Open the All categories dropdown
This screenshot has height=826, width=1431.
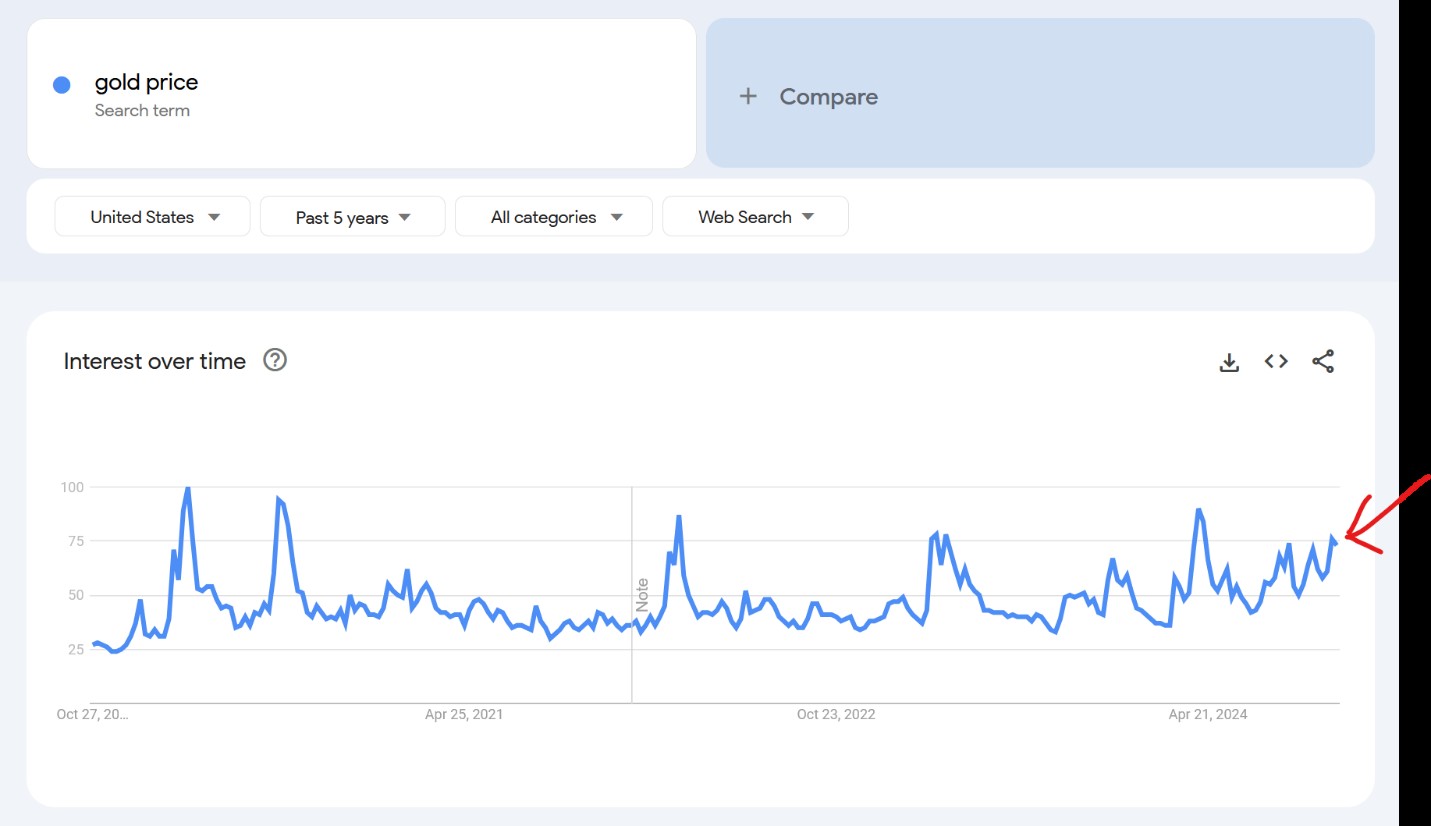click(x=554, y=217)
